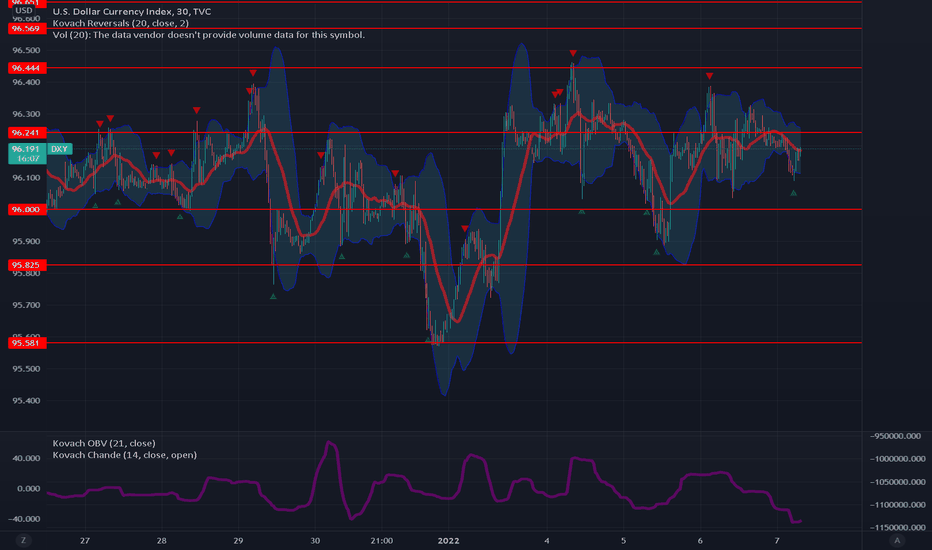The image size is (932, 550).
Task: Click the 5 date on time axis
Action: click(x=624, y=540)
